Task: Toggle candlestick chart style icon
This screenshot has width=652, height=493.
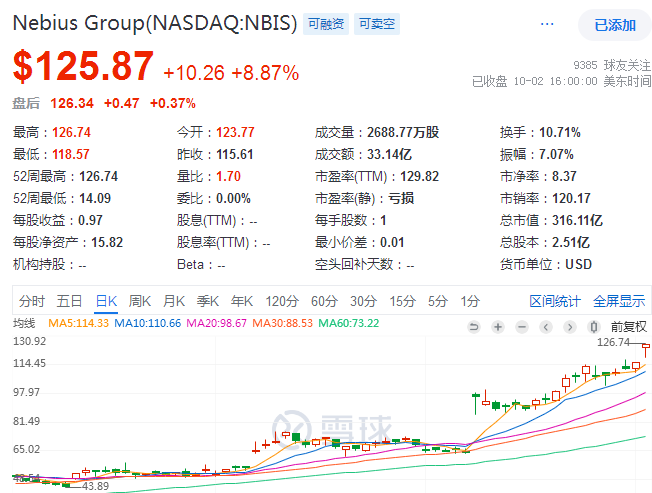Action: (x=594, y=327)
